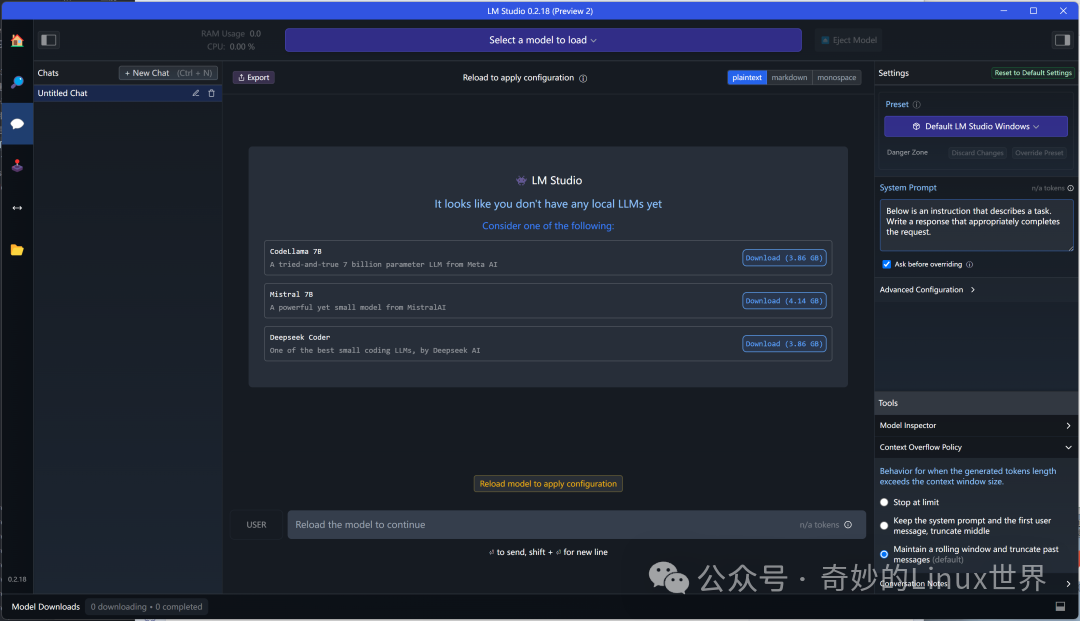Click the 0.2.18 version label in sidebar
1080x621 pixels.
point(17,580)
